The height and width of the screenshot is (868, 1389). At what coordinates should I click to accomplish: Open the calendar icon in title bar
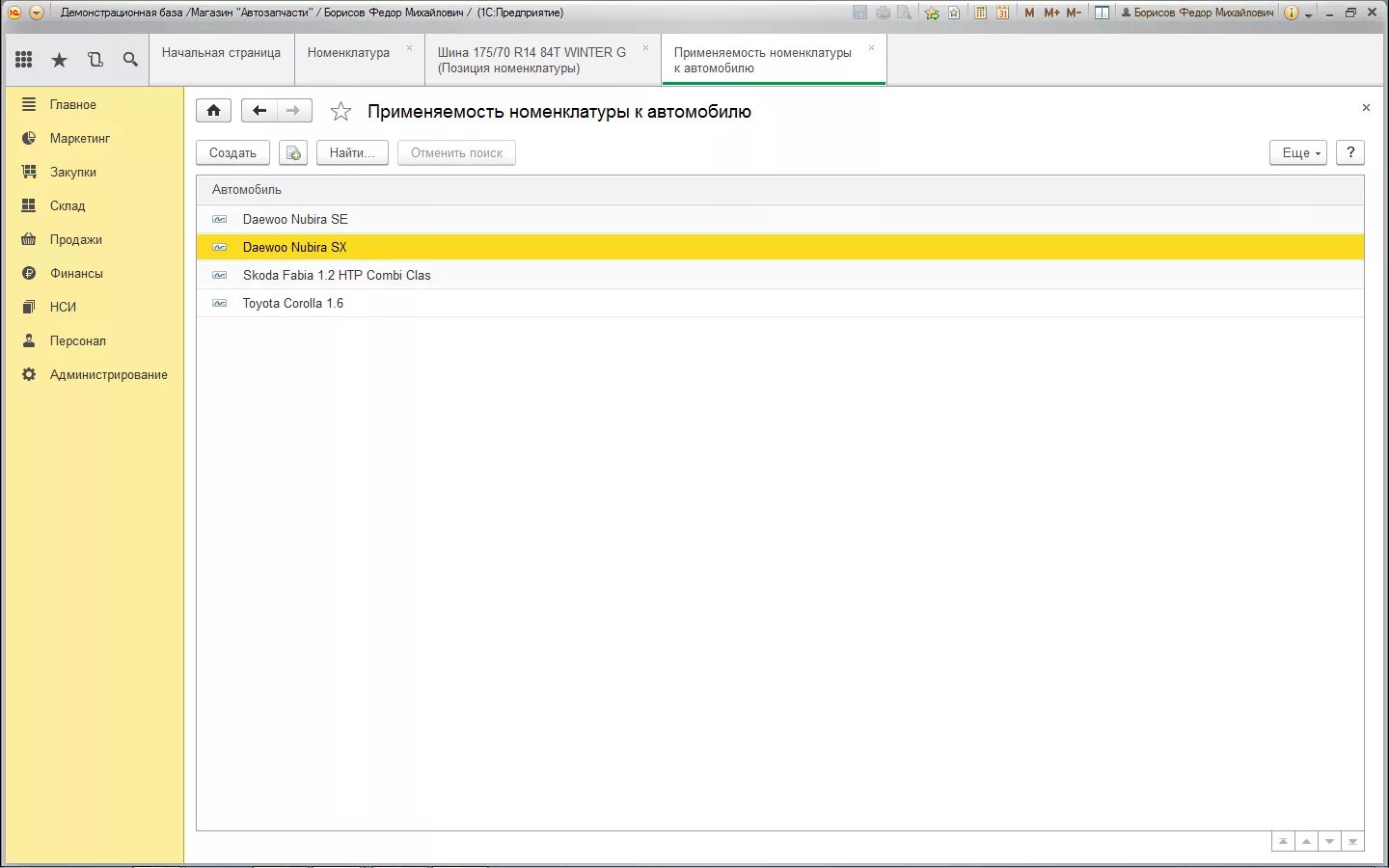tap(1002, 13)
